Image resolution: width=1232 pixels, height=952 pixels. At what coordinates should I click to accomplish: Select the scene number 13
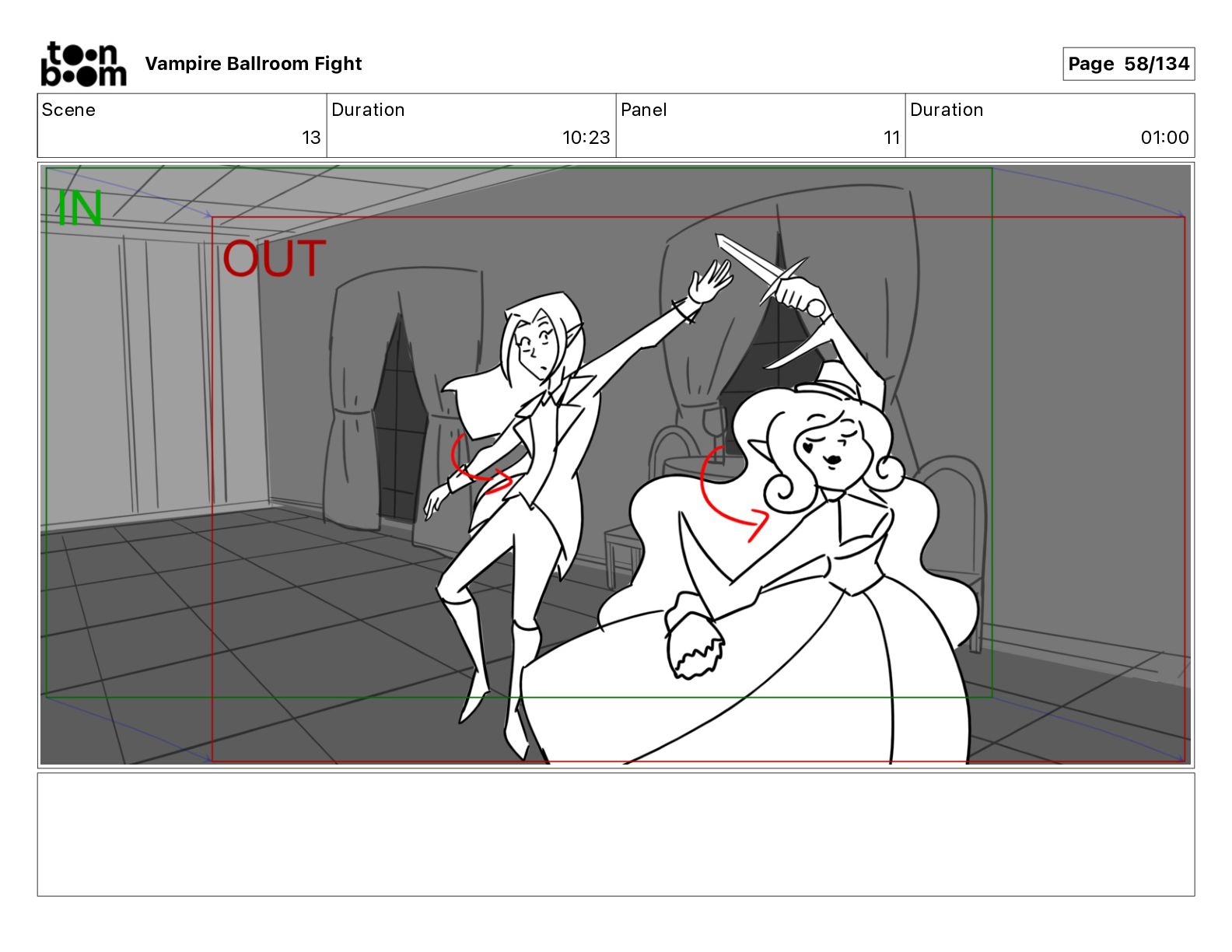(x=311, y=138)
